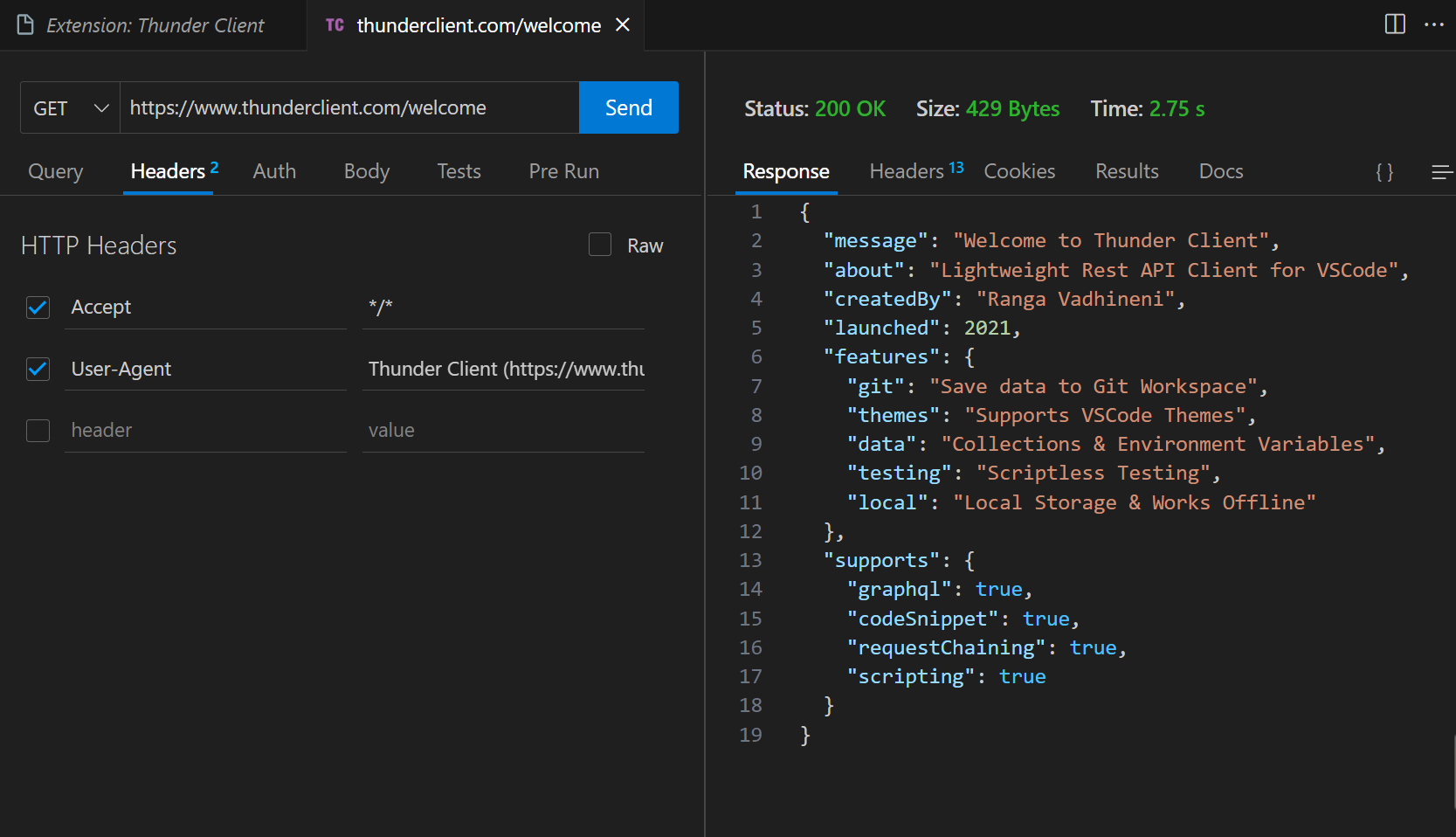Click the */* header value field
This screenshot has width=1456, height=837.
pyautogui.click(x=503, y=308)
